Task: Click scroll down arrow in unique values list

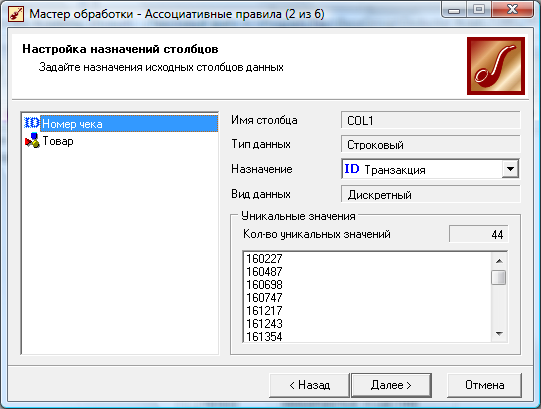Action: 499,334
